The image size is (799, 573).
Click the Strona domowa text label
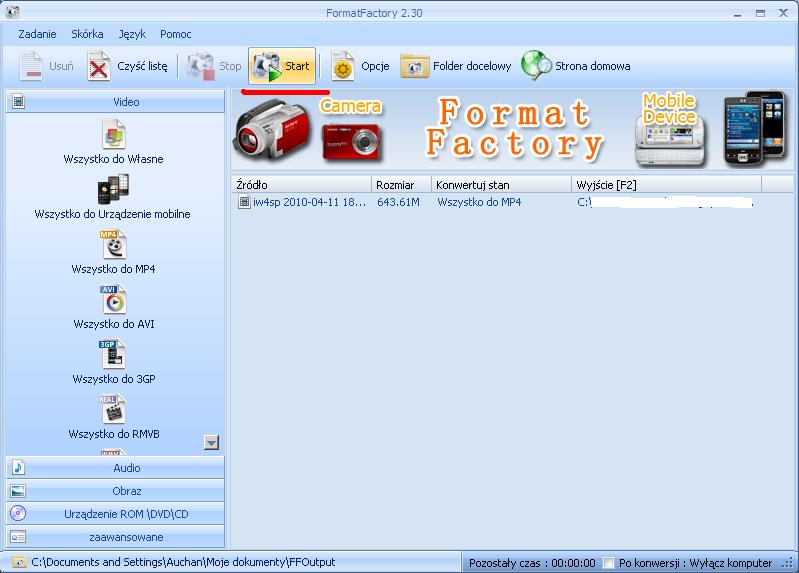tap(593, 66)
